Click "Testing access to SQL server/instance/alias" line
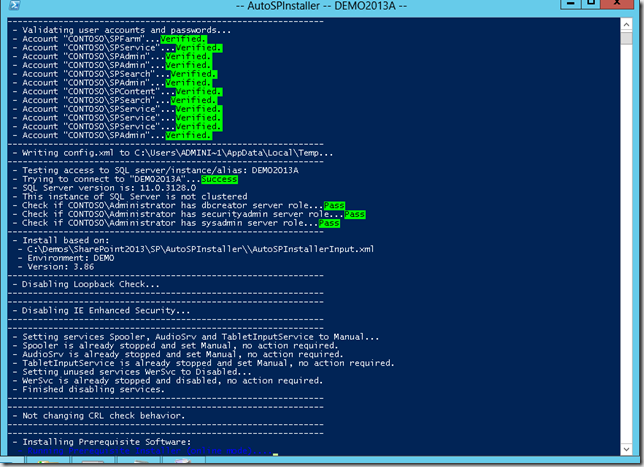 tap(155, 170)
